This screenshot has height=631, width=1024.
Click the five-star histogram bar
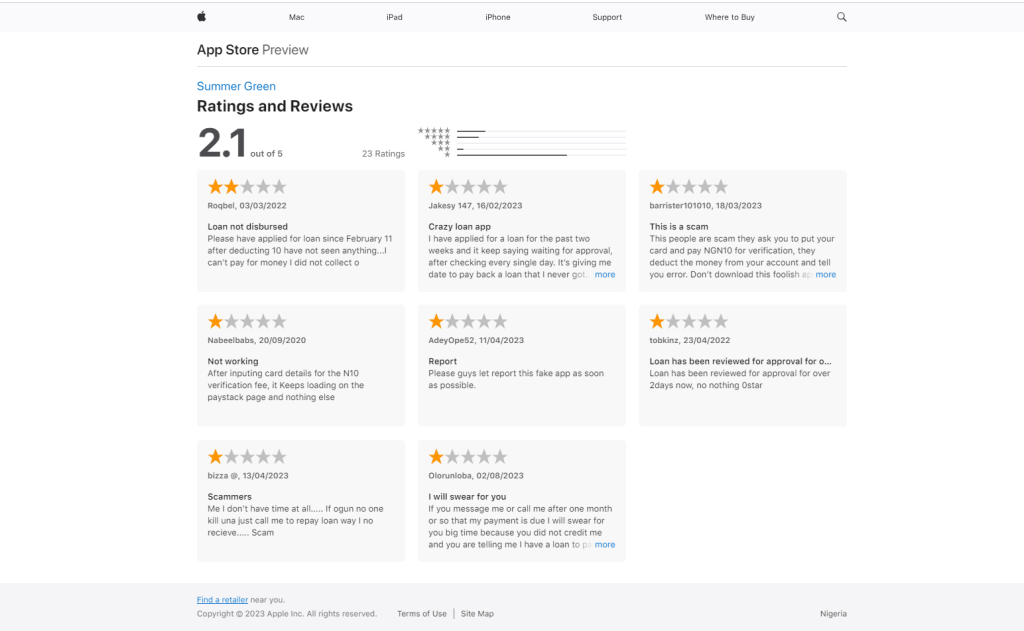click(541, 131)
